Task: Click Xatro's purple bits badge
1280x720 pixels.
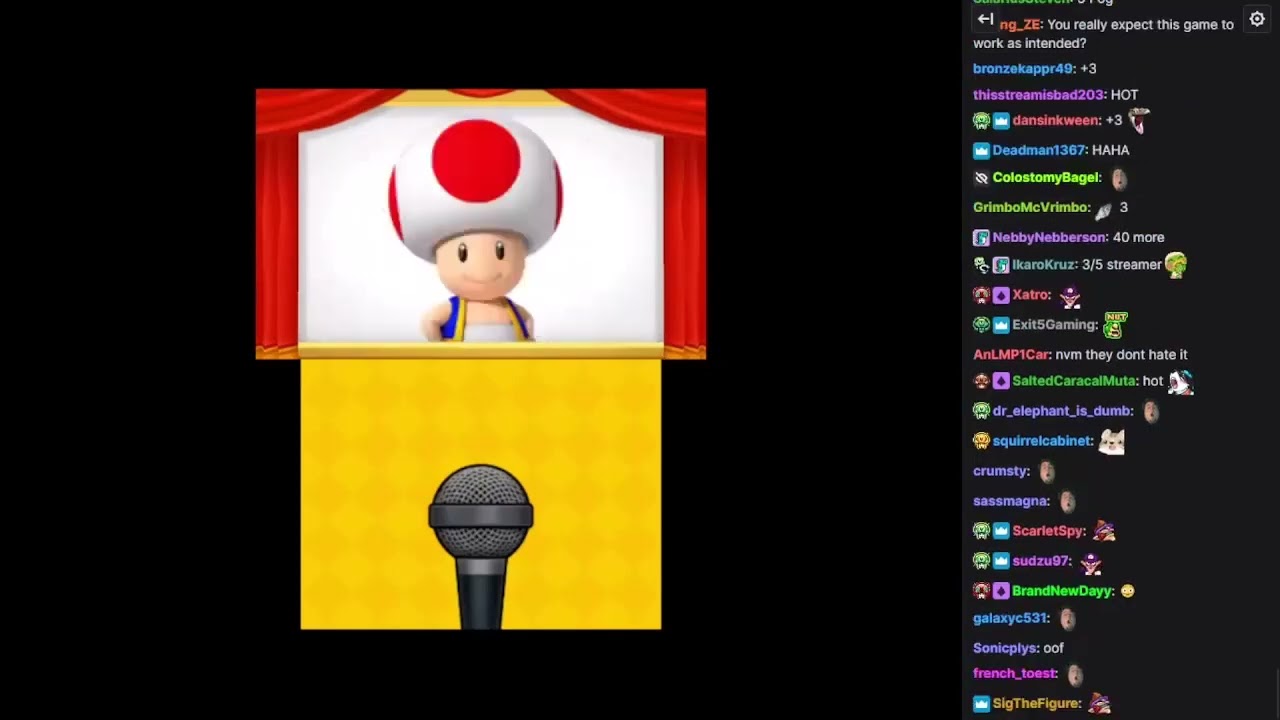Action: pos(1001,296)
